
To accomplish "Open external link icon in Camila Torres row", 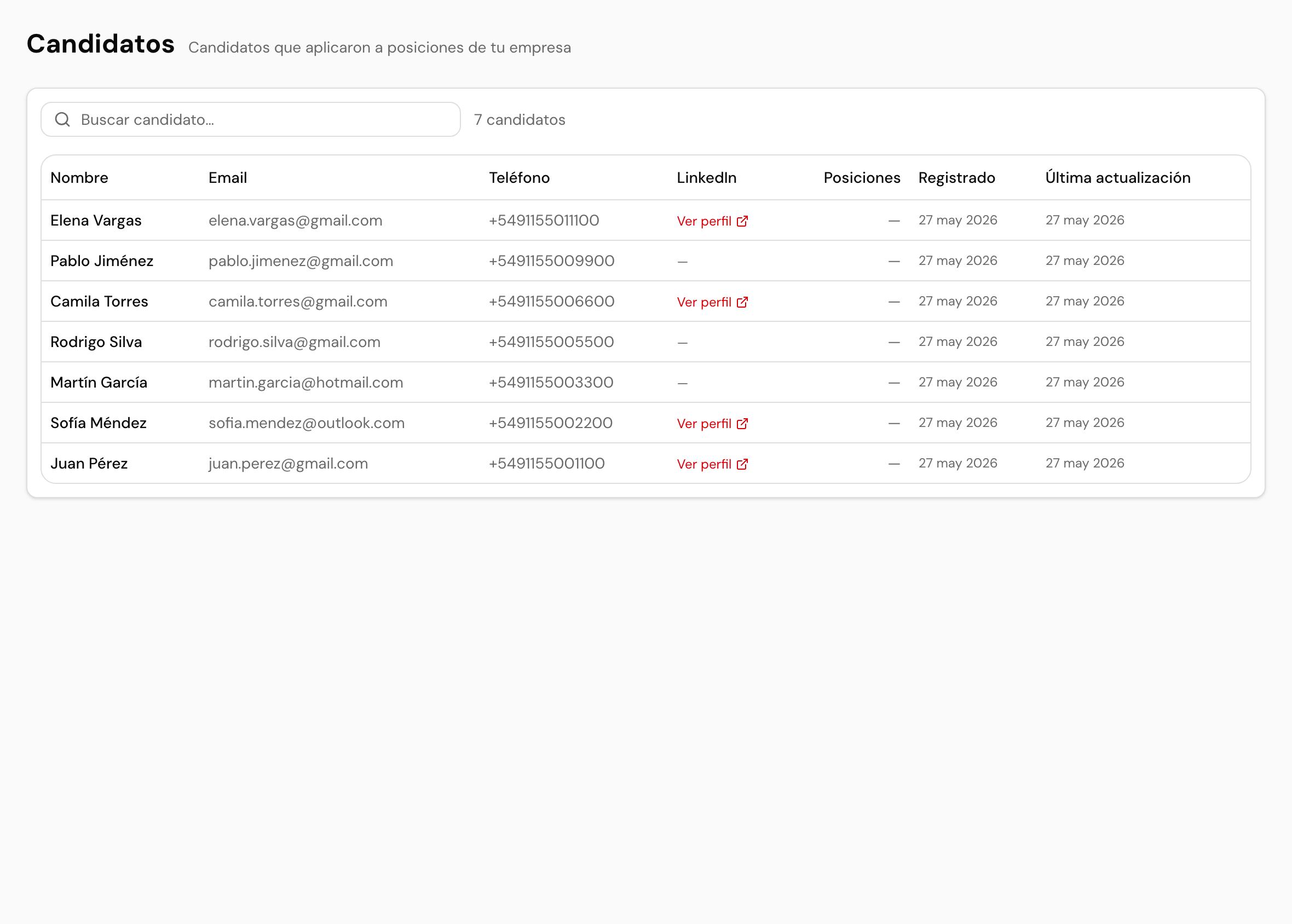I will tap(742, 302).
